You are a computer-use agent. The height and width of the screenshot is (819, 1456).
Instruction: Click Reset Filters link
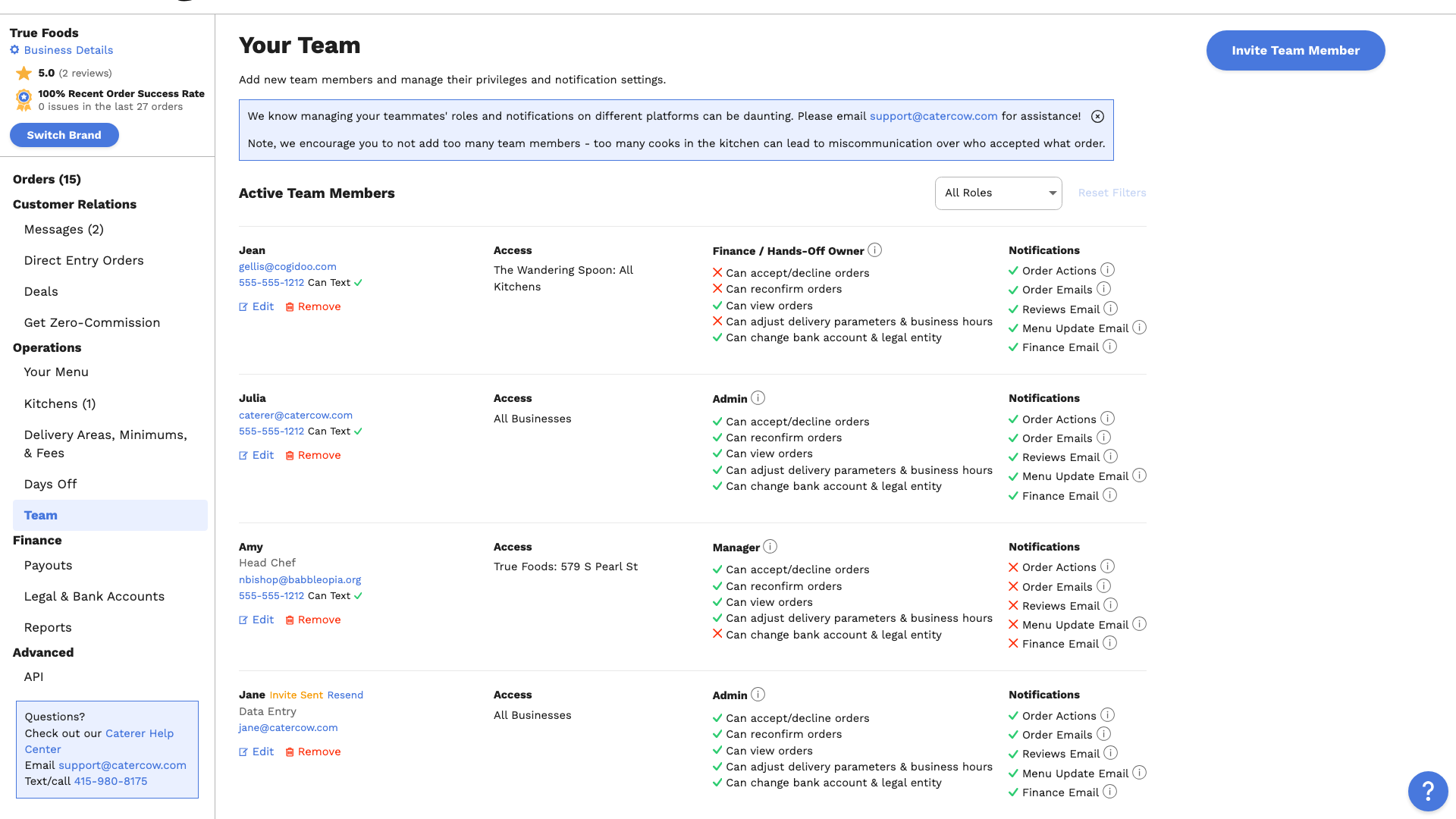tap(1112, 193)
